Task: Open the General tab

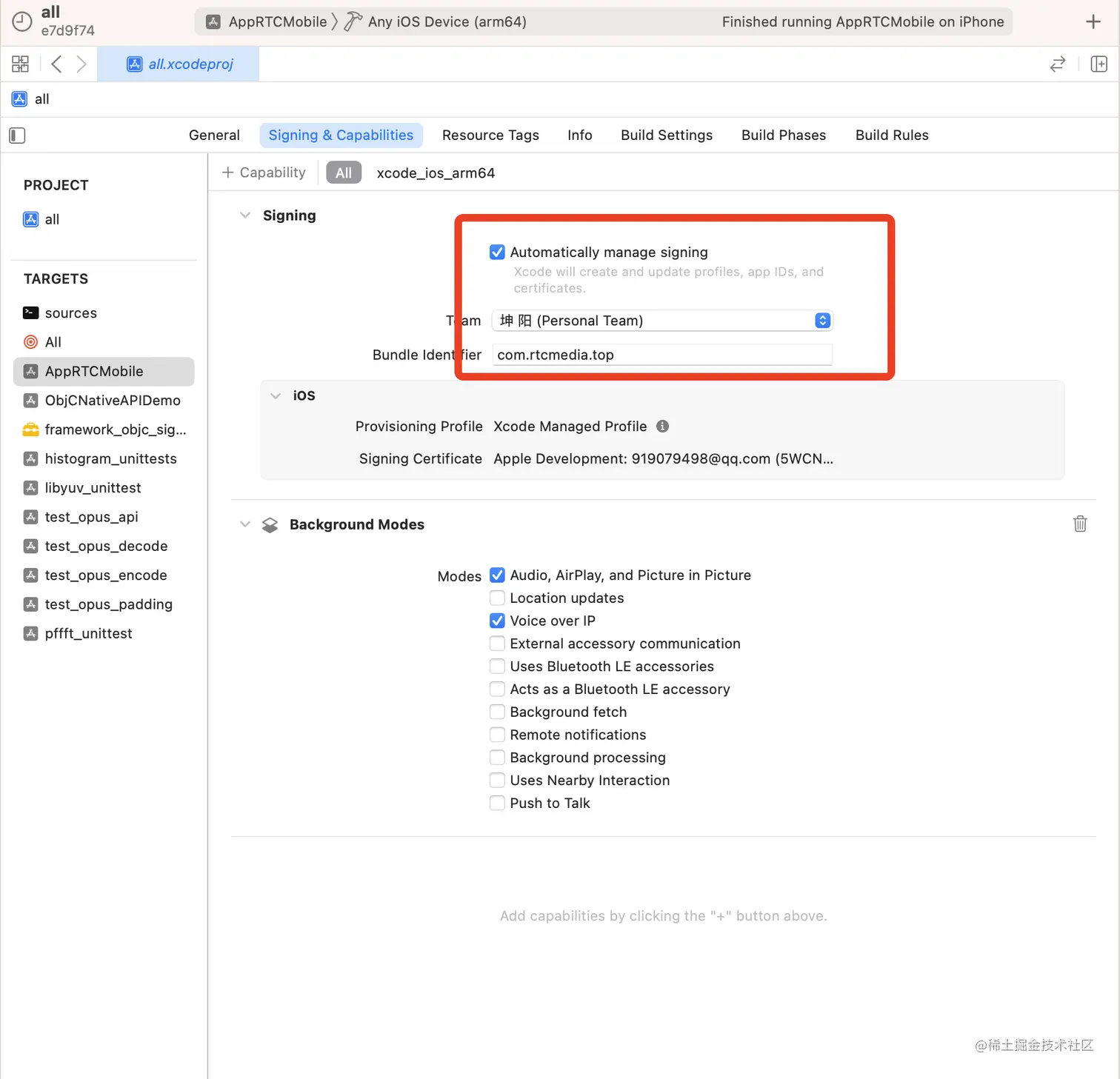Action: coord(214,136)
